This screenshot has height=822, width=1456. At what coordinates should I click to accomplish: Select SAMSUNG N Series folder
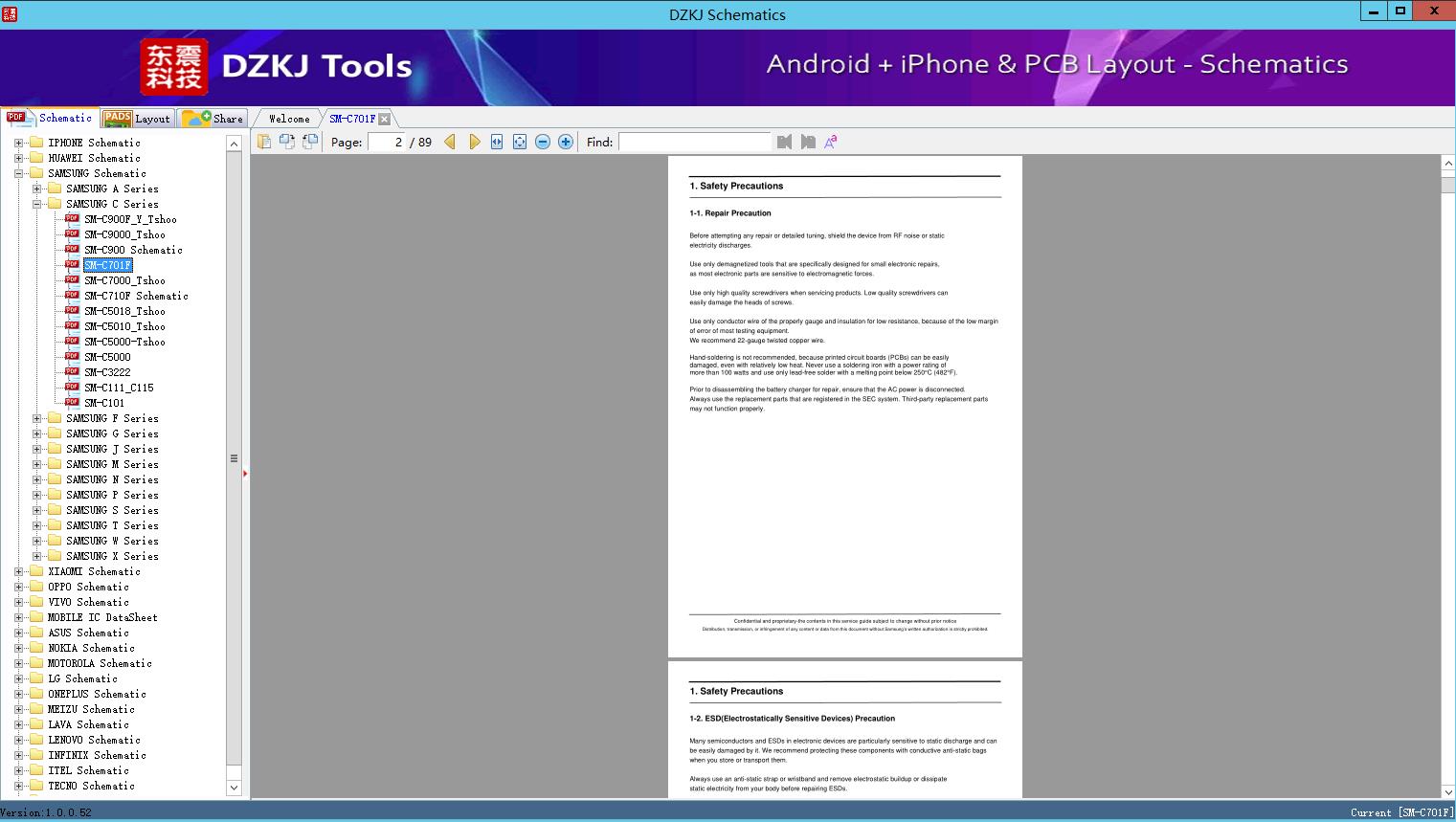(112, 479)
